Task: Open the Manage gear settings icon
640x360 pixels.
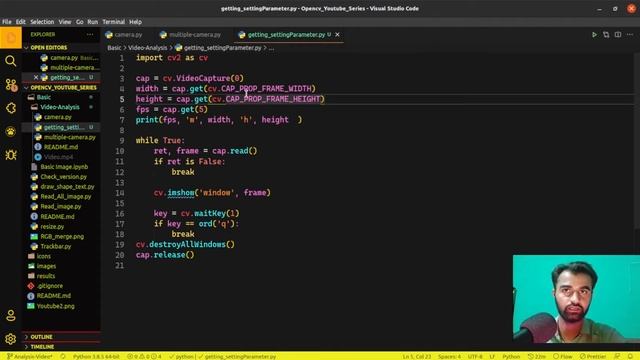Action: [11, 339]
